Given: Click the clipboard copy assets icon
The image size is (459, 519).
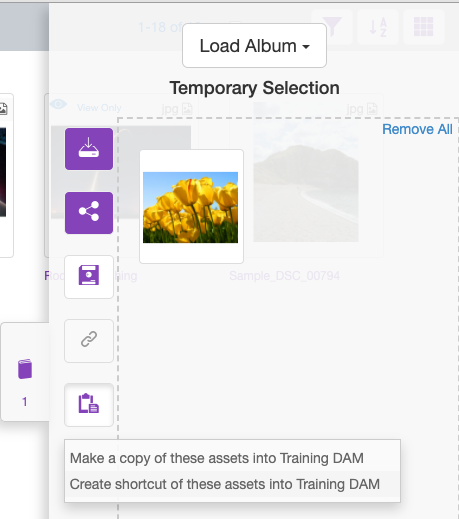Looking at the screenshot, I should point(89,405).
